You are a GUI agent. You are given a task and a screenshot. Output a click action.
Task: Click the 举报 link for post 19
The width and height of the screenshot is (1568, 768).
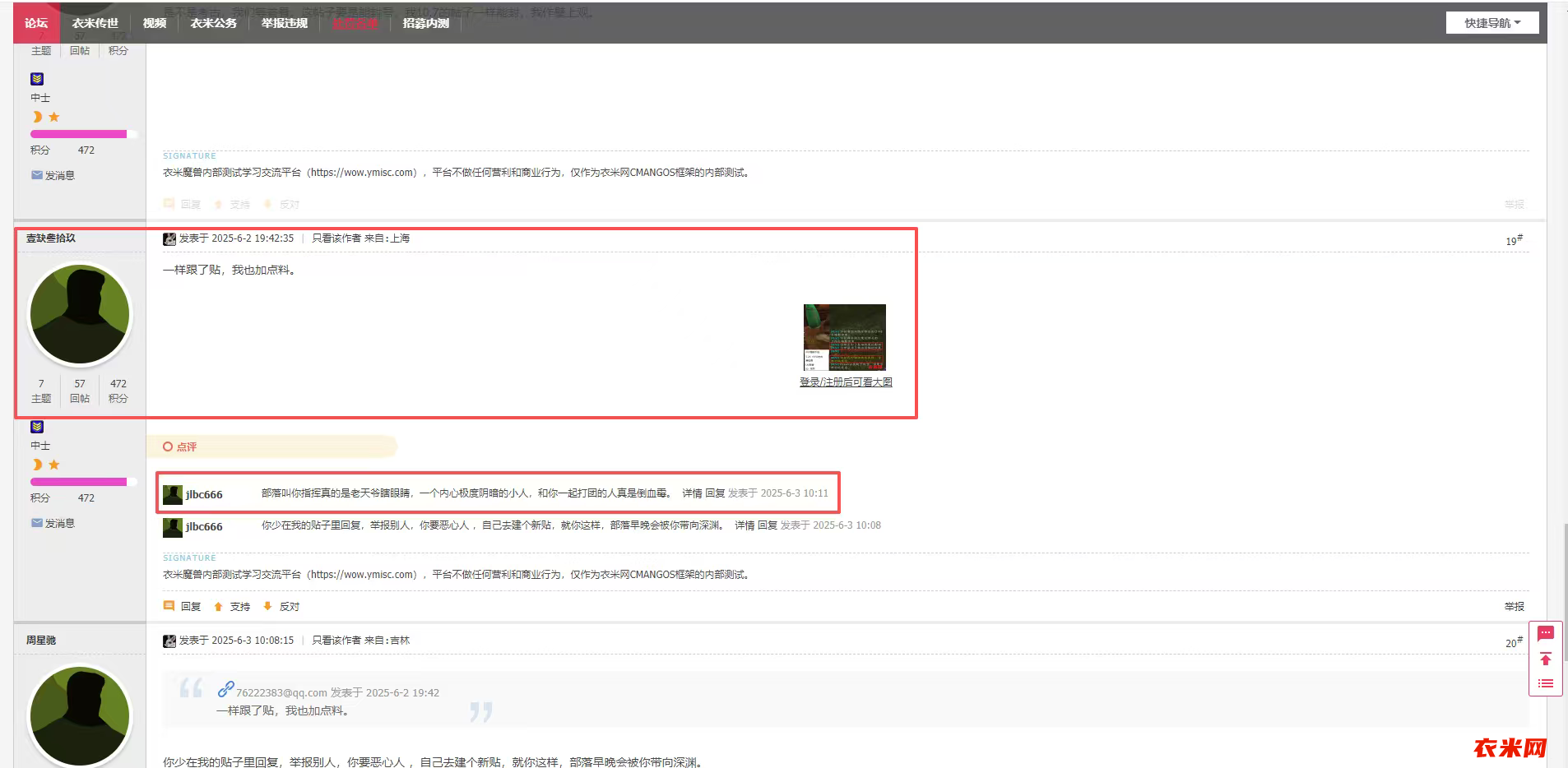coord(1514,607)
